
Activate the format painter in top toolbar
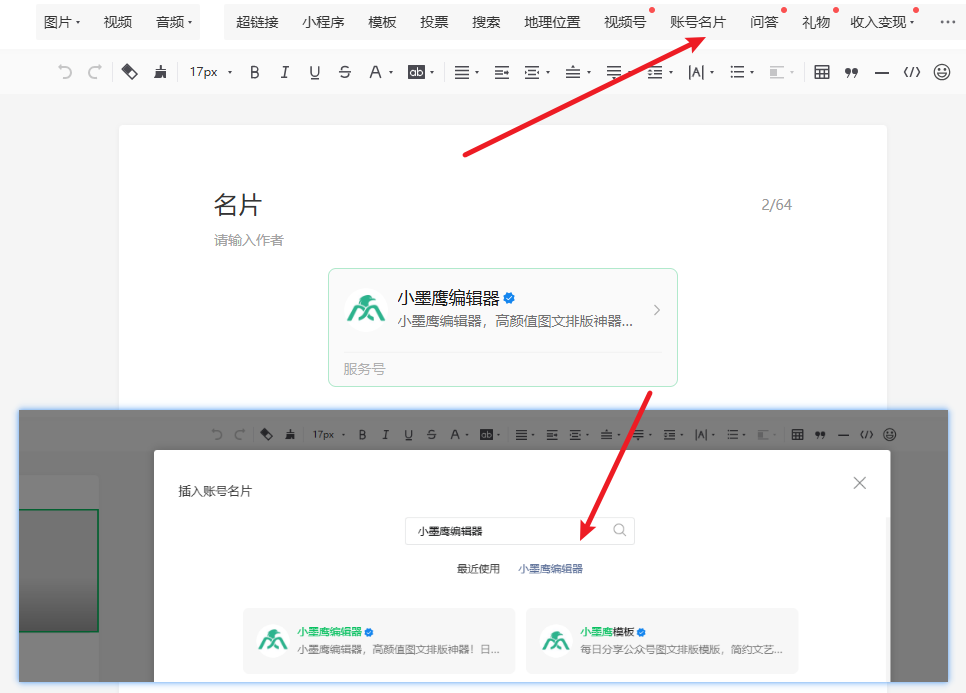click(160, 72)
